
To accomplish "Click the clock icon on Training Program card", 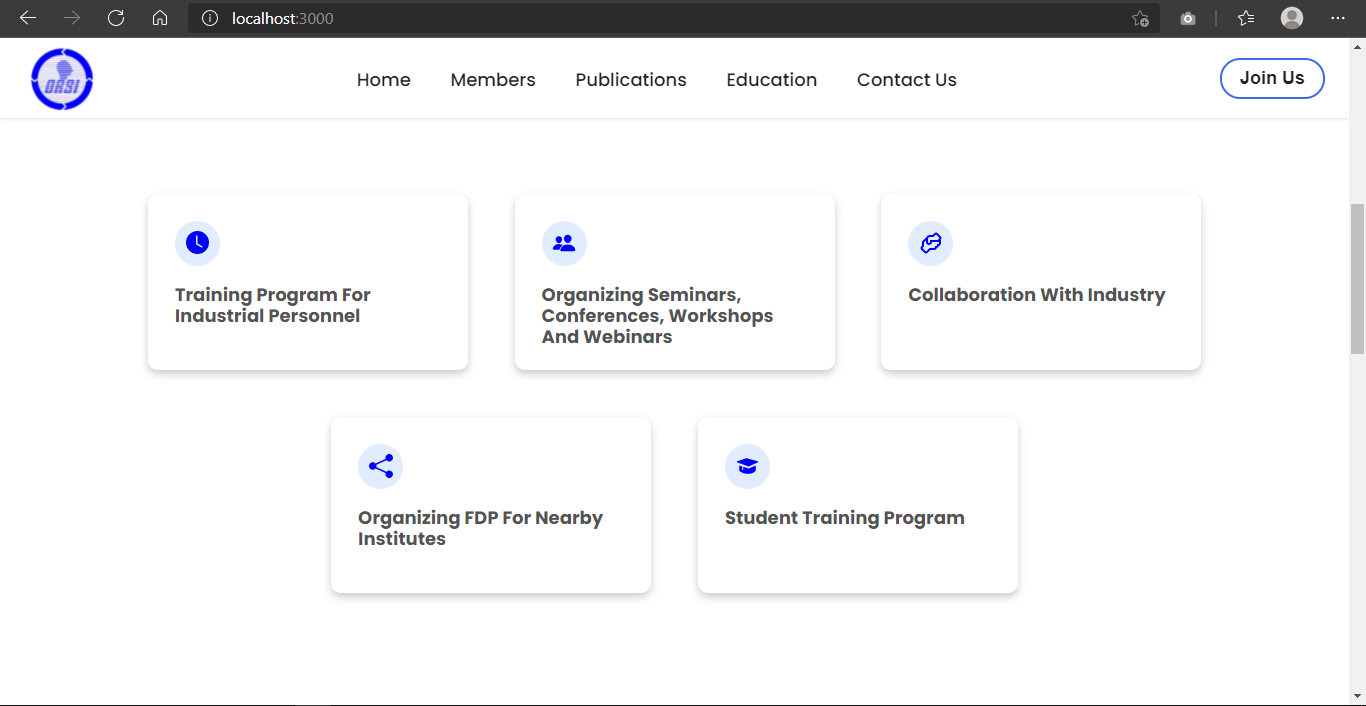I will 197,243.
